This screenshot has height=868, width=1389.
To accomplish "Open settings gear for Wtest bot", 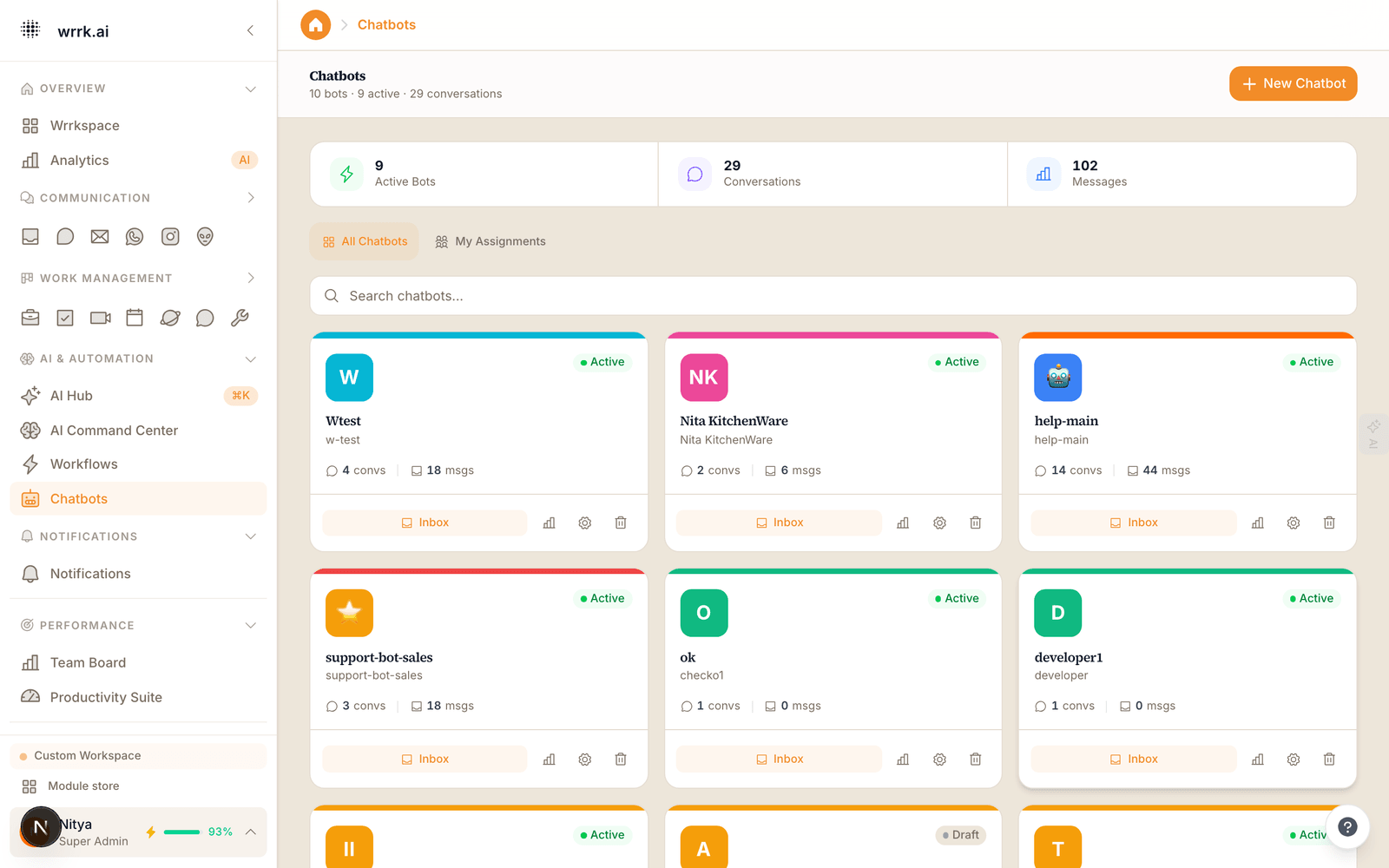I will 585,523.
